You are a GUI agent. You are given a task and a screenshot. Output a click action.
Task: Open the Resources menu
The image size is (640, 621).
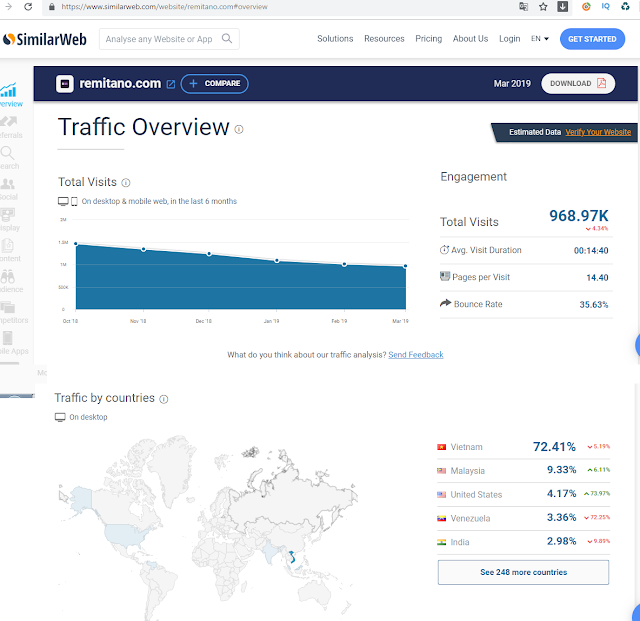click(x=384, y=39)
